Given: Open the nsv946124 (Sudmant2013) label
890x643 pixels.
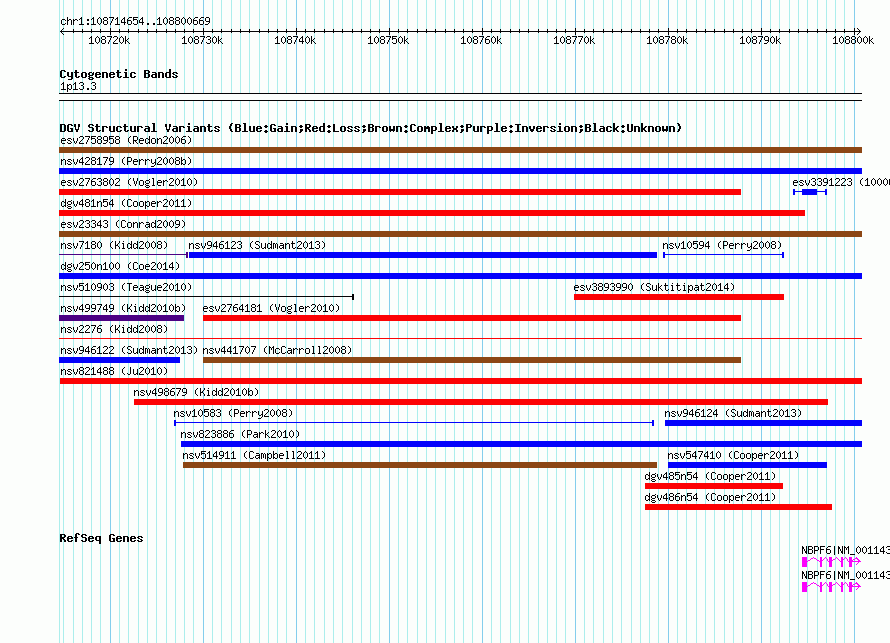Looking at the screenshot, I should 733,413.
